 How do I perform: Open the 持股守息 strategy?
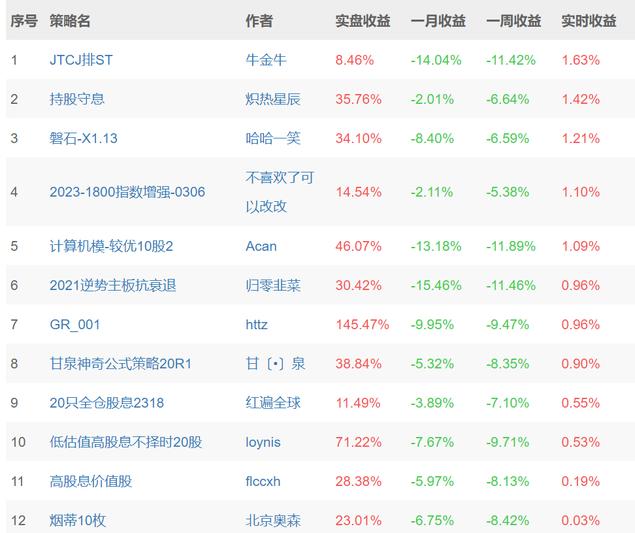point(77,99)
